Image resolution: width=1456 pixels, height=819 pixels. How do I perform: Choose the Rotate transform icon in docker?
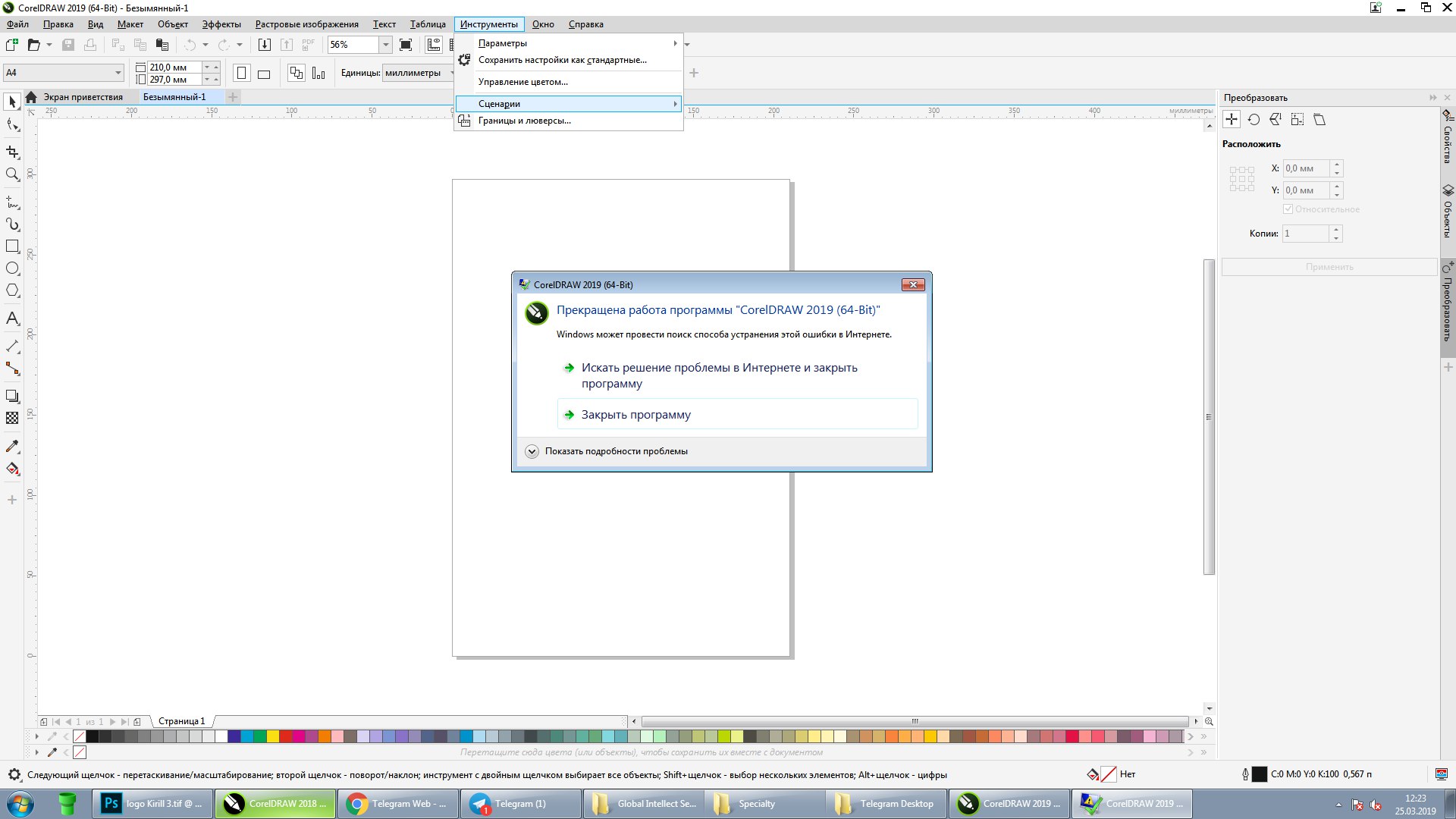click(1254, 120)
